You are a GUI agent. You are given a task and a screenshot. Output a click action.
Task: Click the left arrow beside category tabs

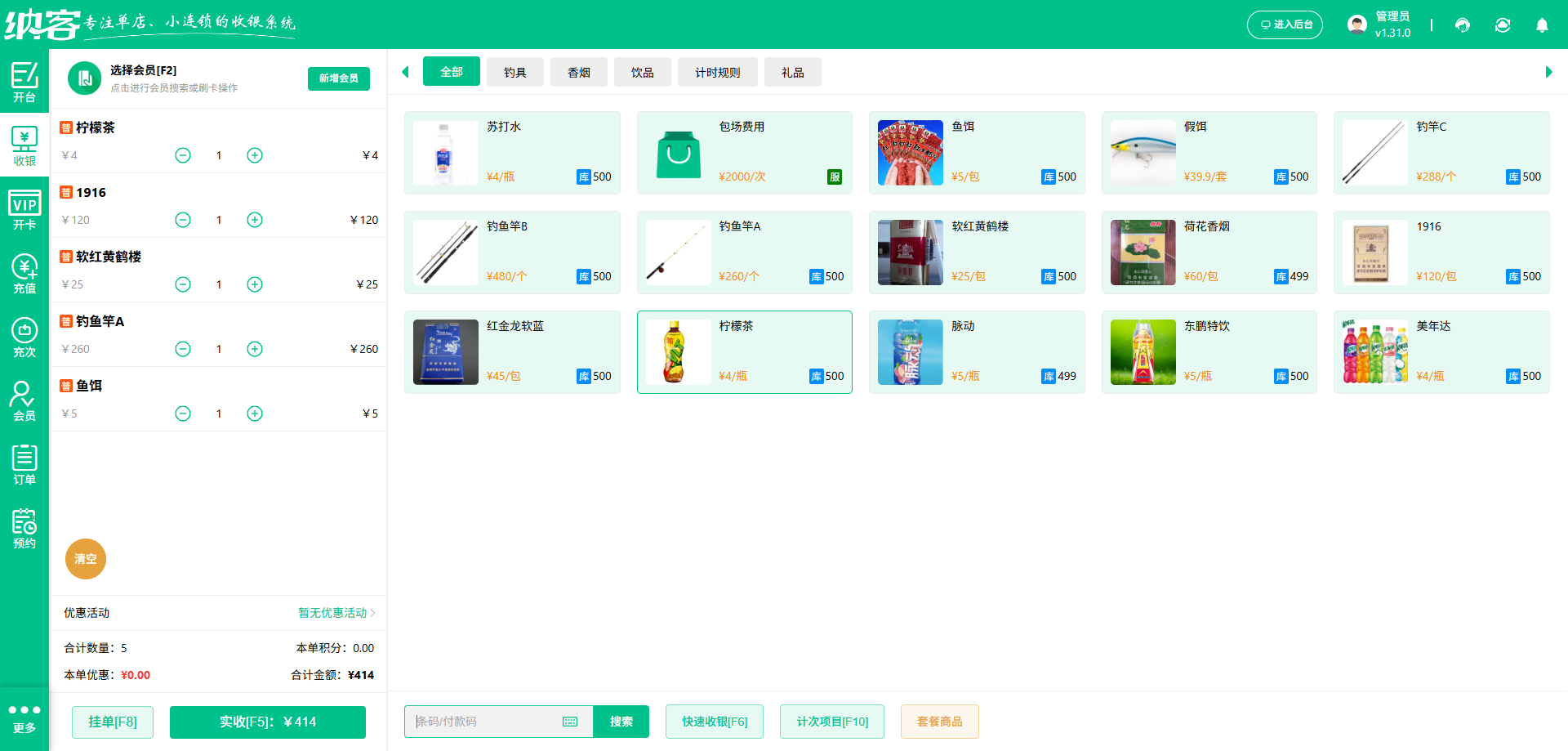[405, 72]
